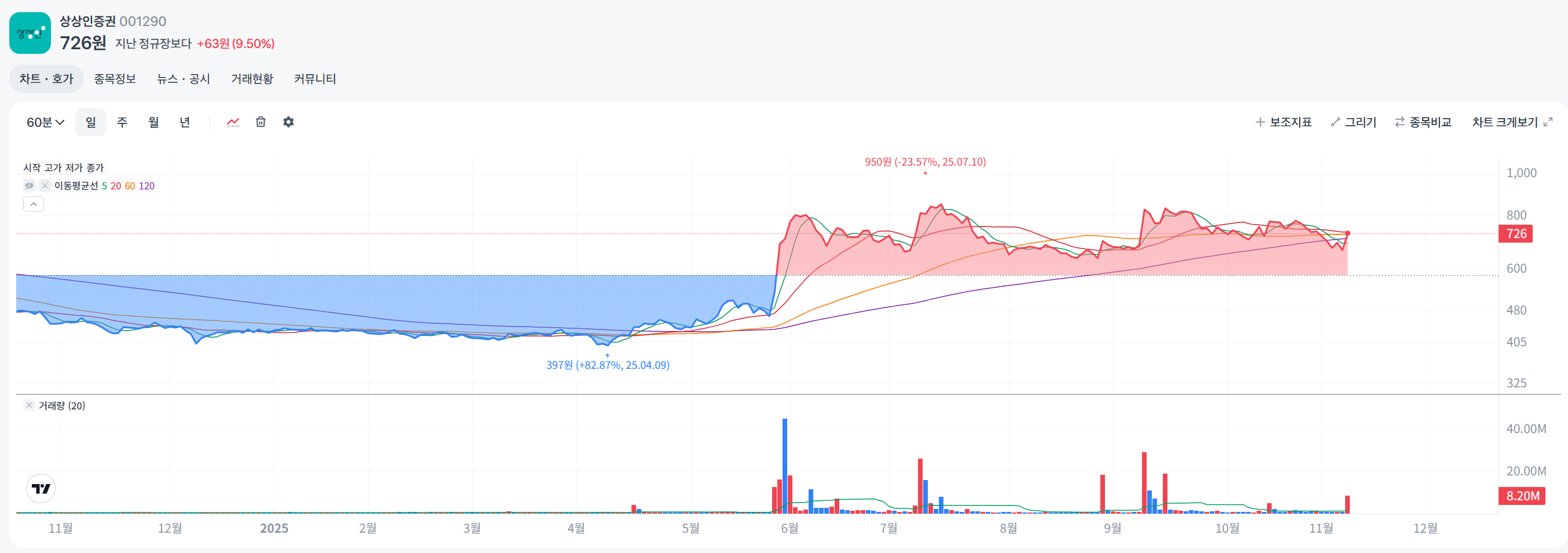Click the TradingView logo badge
This screenshot has height=553, width=1568.
(42, 489)
